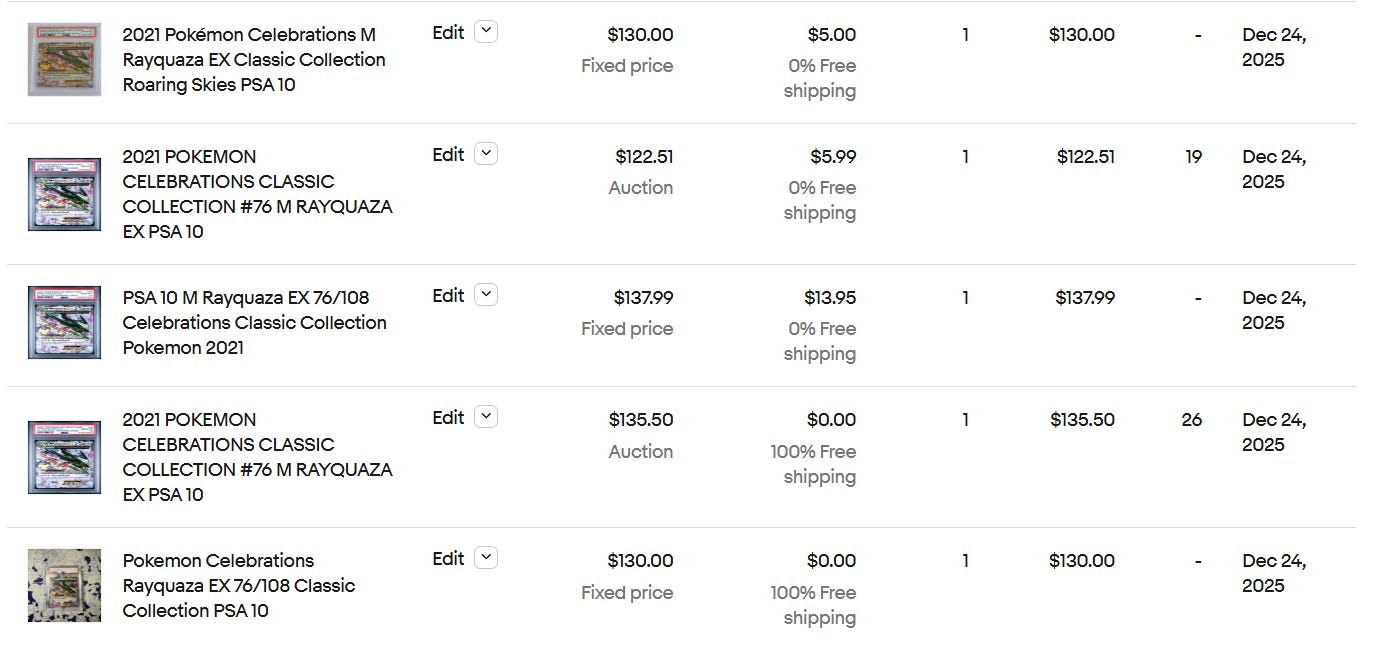Click the $122.51 auction listing thumbnail
This screenshot has height=649, width=1389.
click(64, 194)
